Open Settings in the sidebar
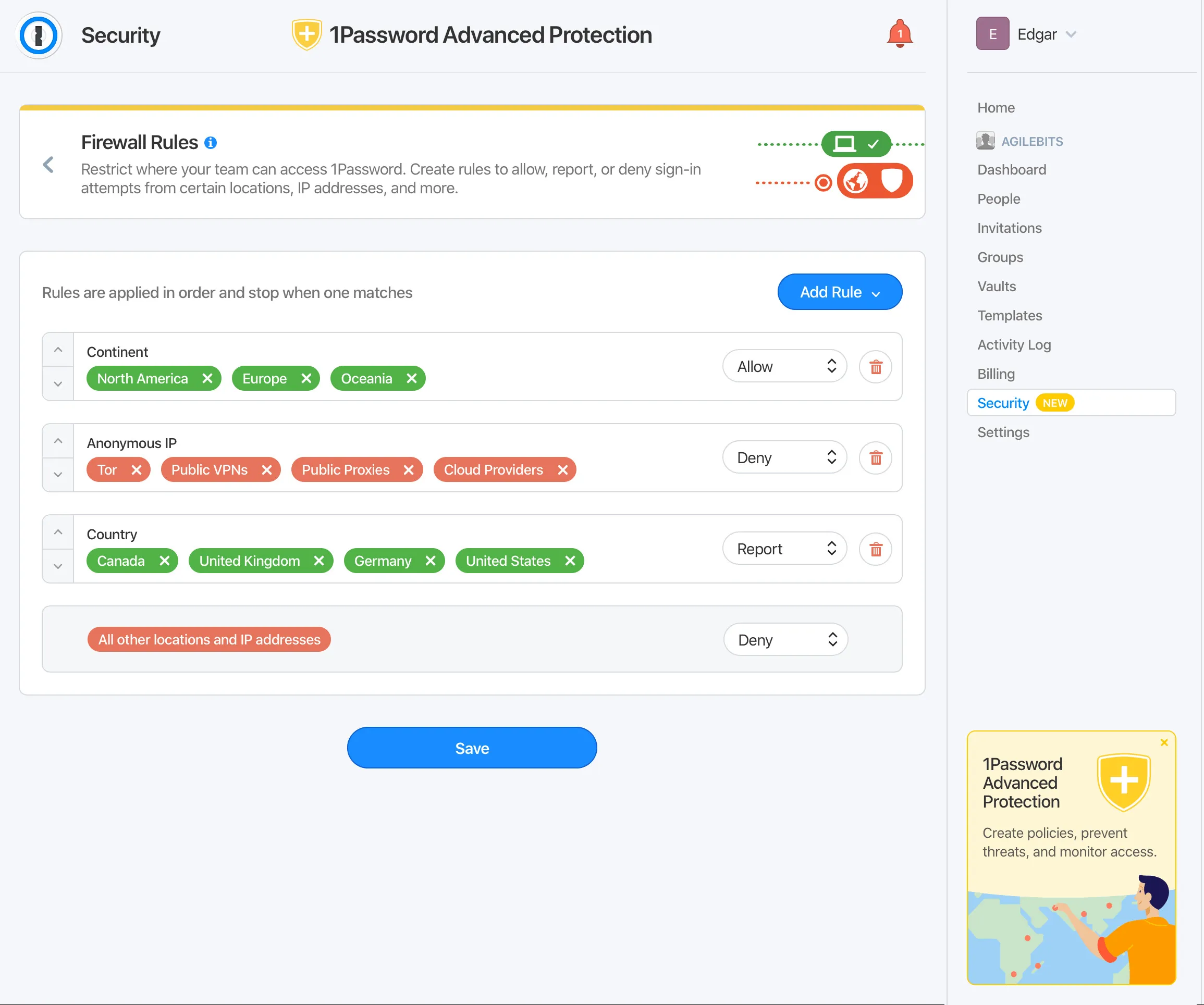 pos(1003,432)
